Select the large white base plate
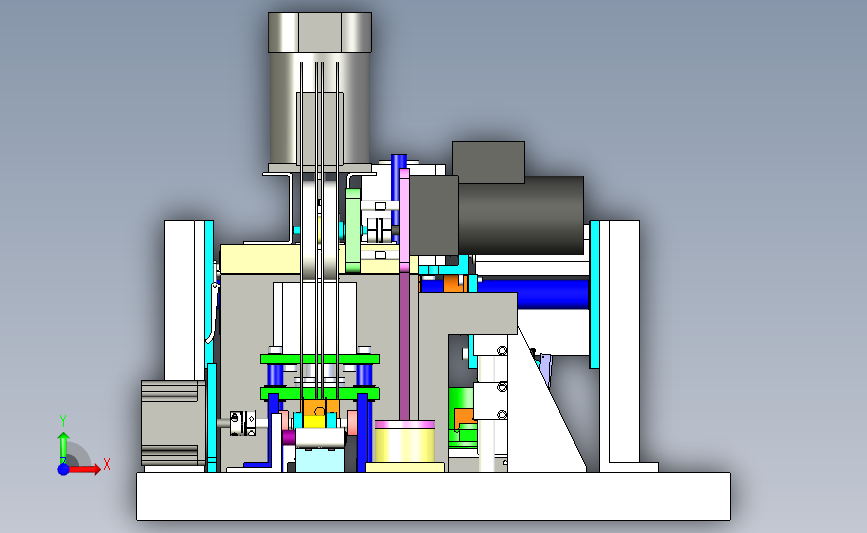 pos(433,497)
